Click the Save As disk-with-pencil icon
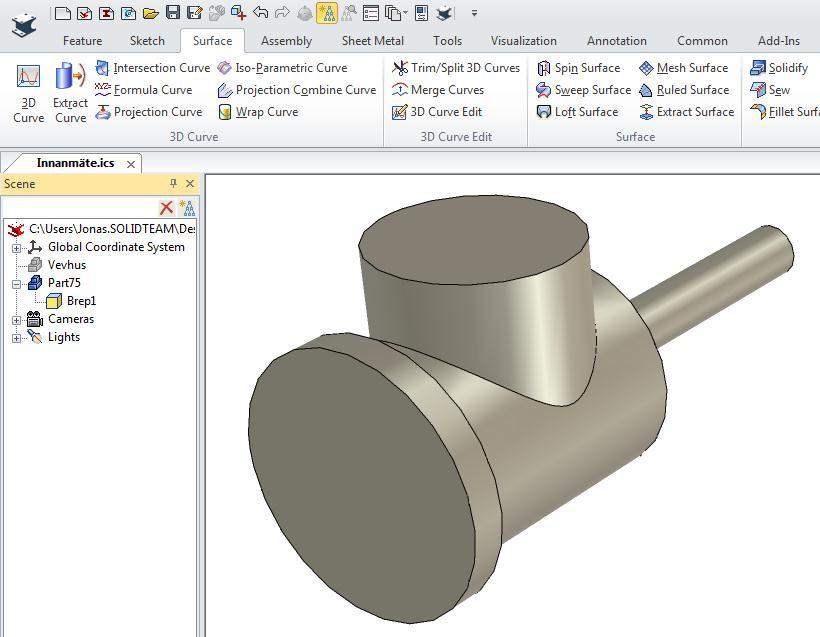 pyautogui.click(x=195, y=13)
